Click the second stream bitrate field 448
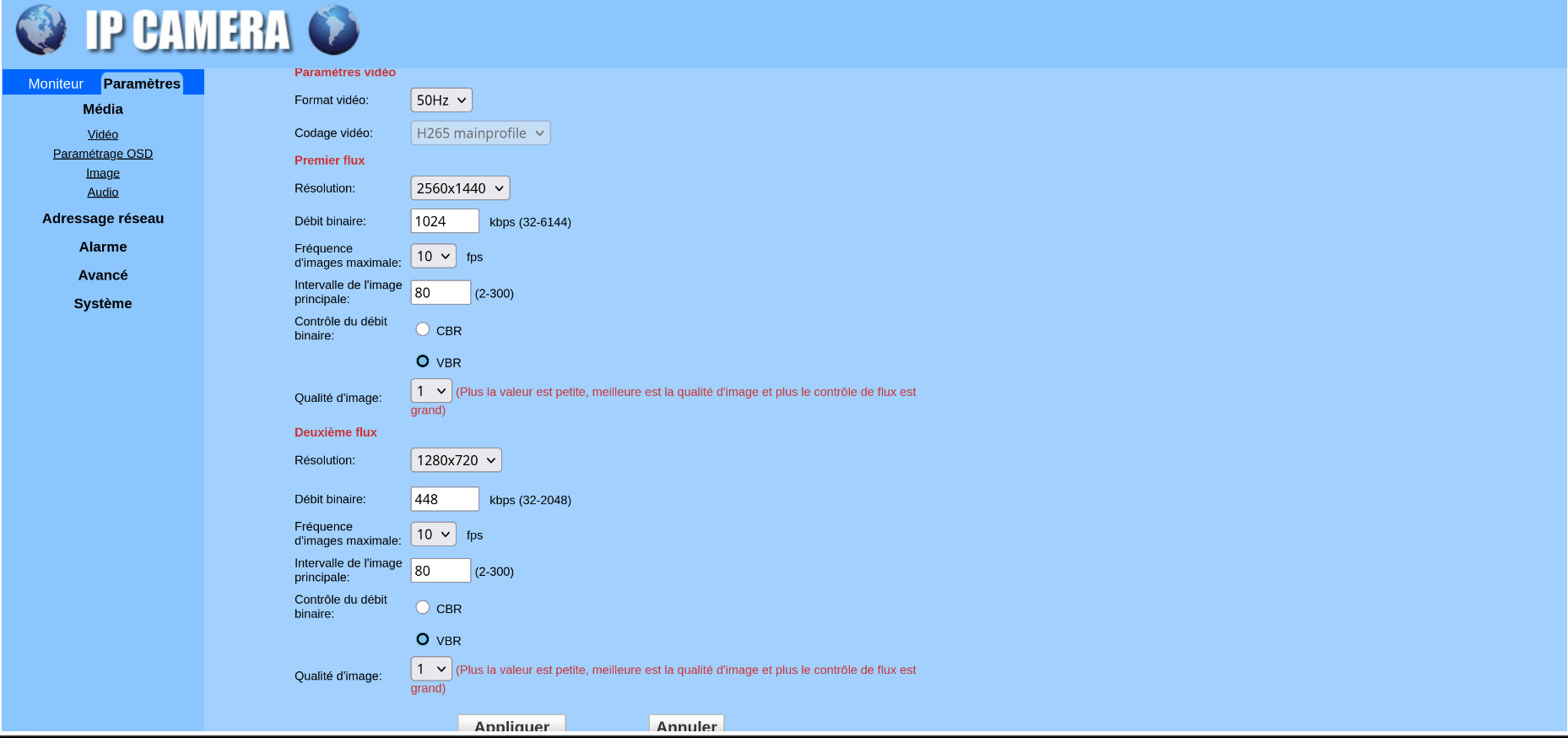 (x=445, y=499)
